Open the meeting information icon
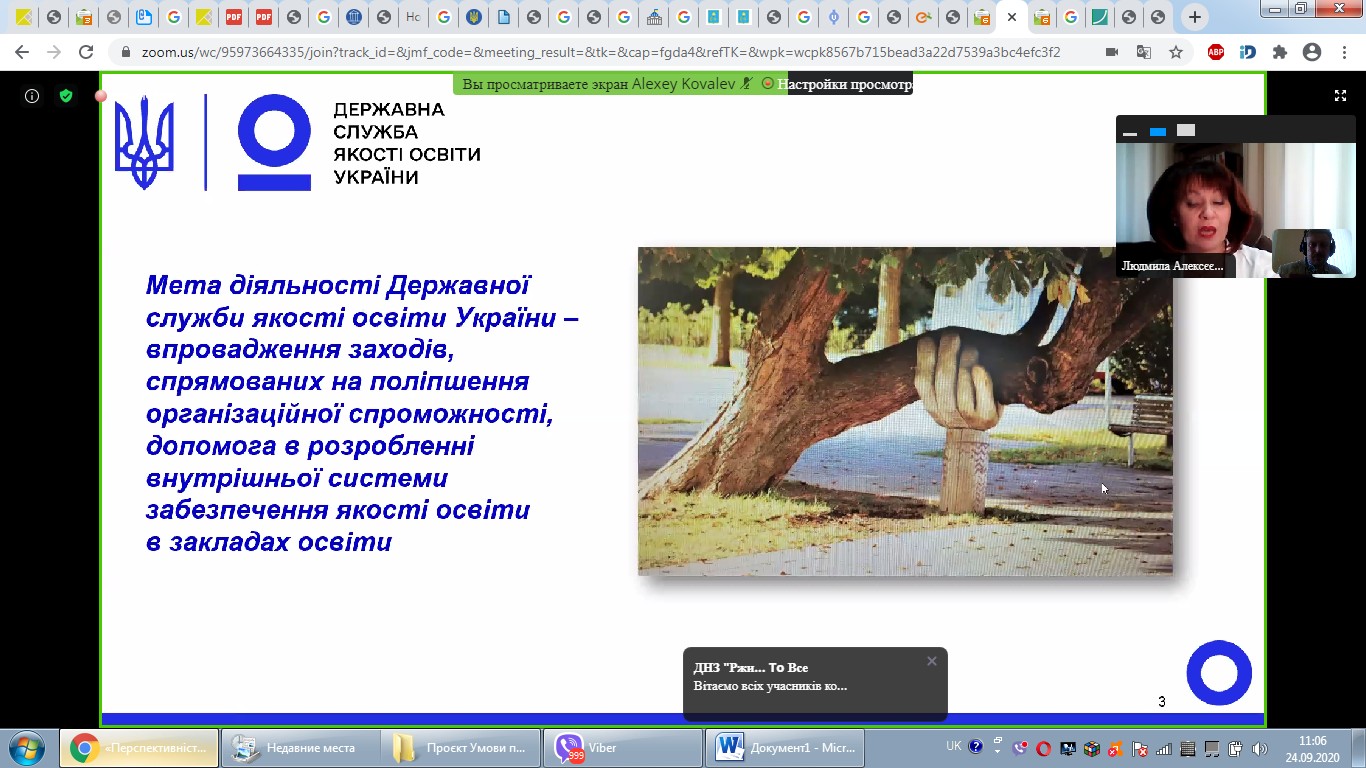The height and width of the screenshot is (768, 1366). [x=32, y=96]
